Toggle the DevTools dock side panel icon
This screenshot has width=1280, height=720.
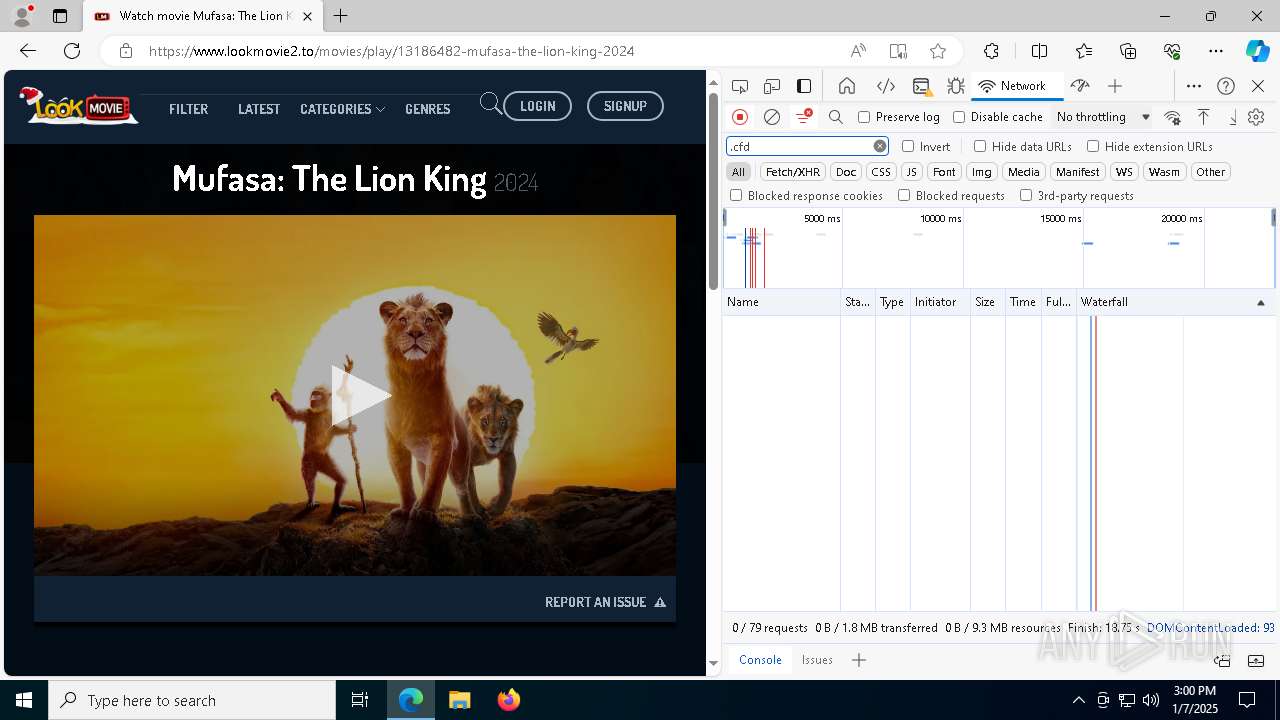click(804, 86)
